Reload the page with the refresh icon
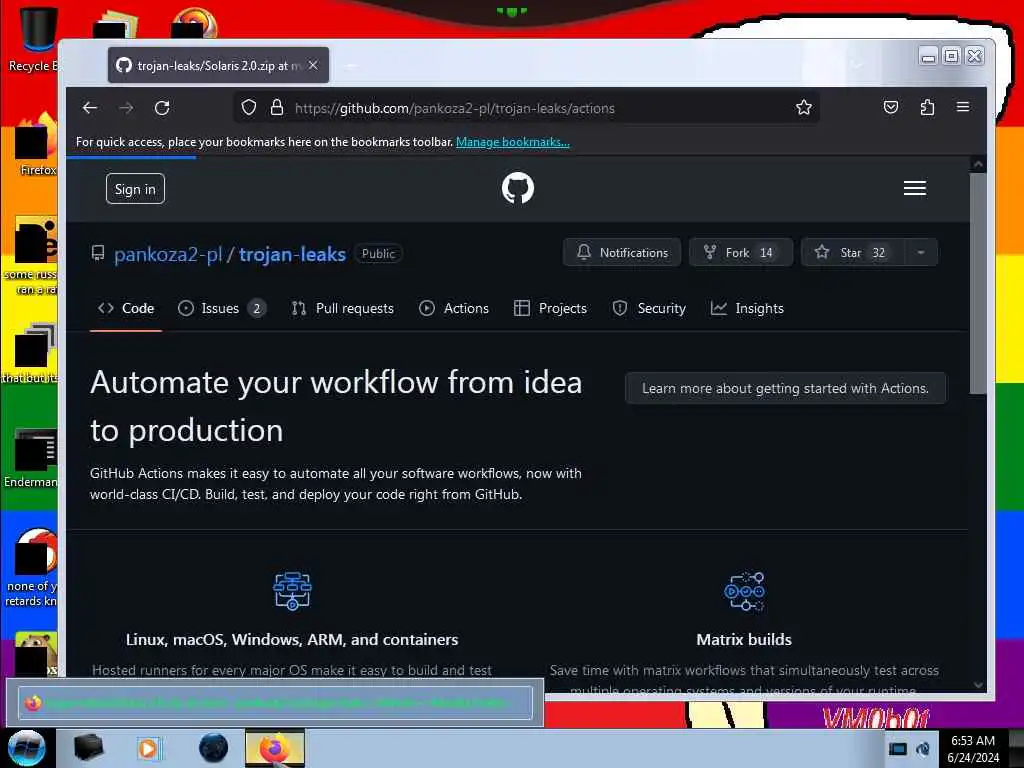The height and width of the screenshot is (768, 1024). [x=162, y=108]
